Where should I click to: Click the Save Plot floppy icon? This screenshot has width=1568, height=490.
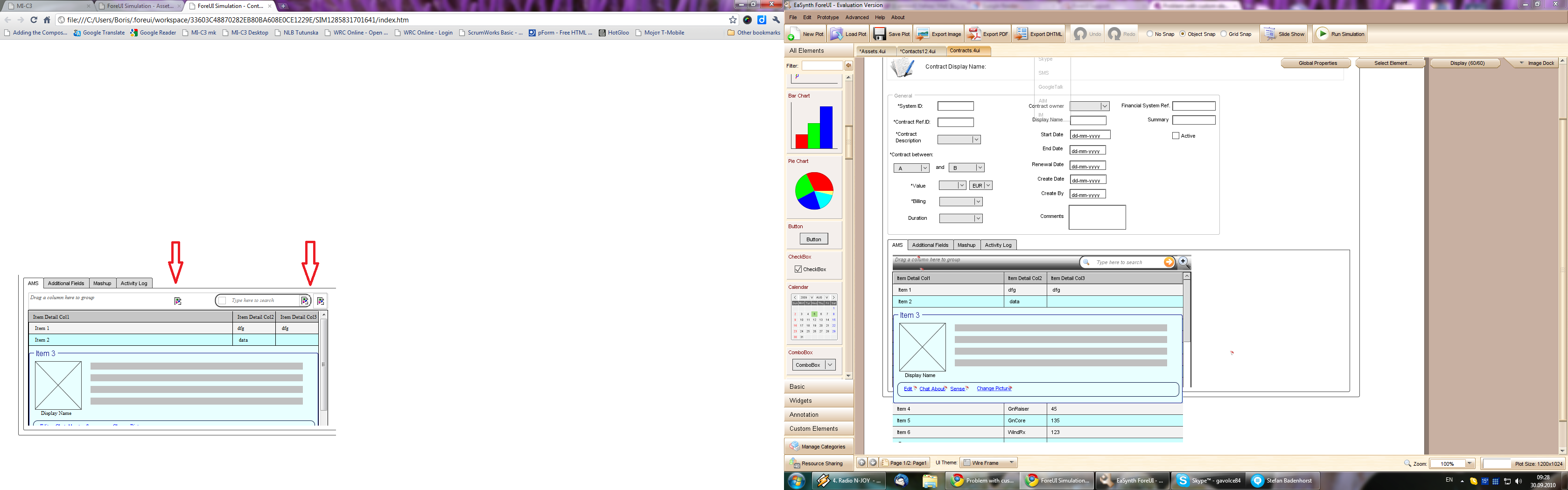(880, 34)
